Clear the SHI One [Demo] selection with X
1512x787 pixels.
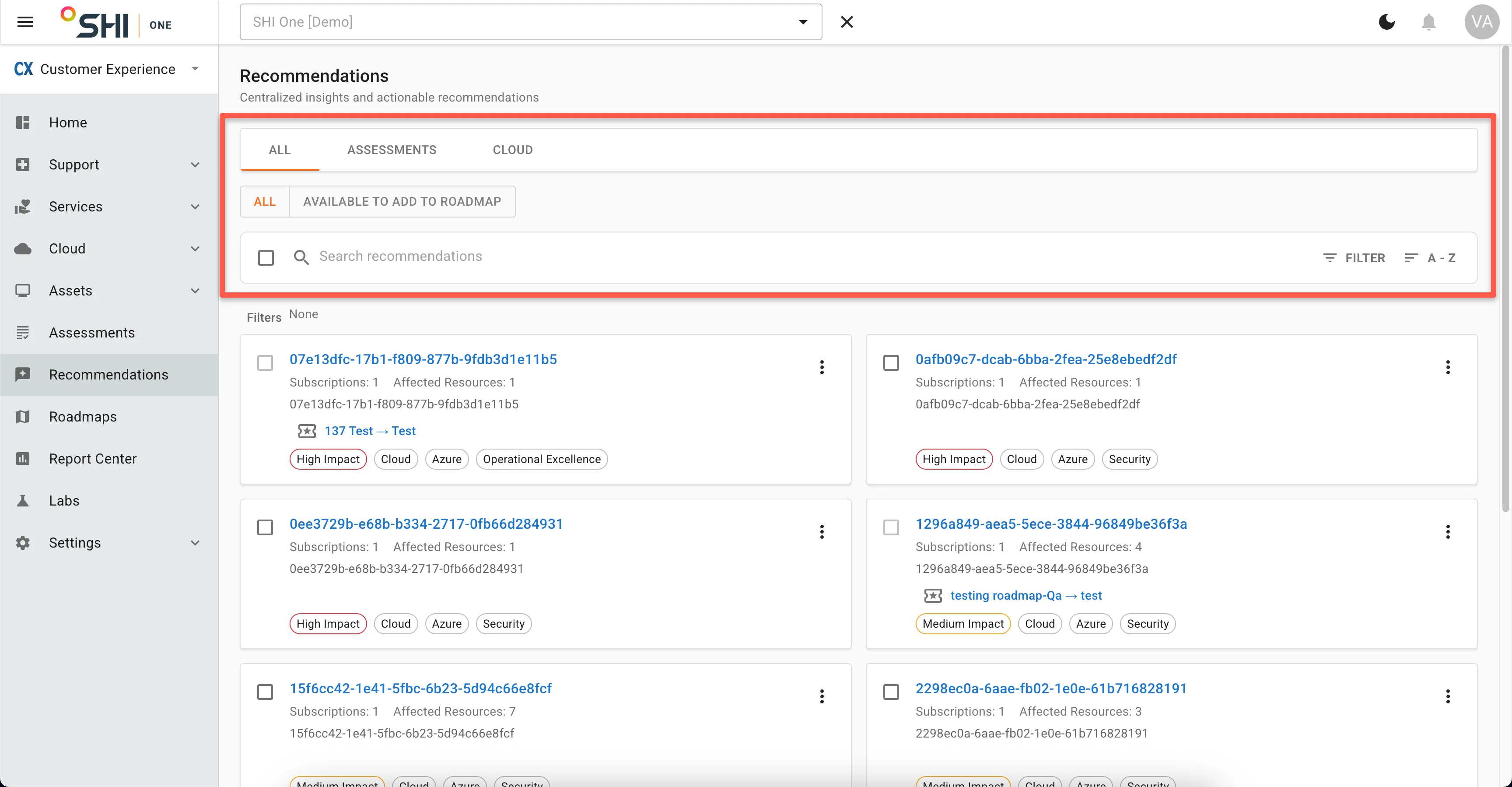(x=847, y=22)
